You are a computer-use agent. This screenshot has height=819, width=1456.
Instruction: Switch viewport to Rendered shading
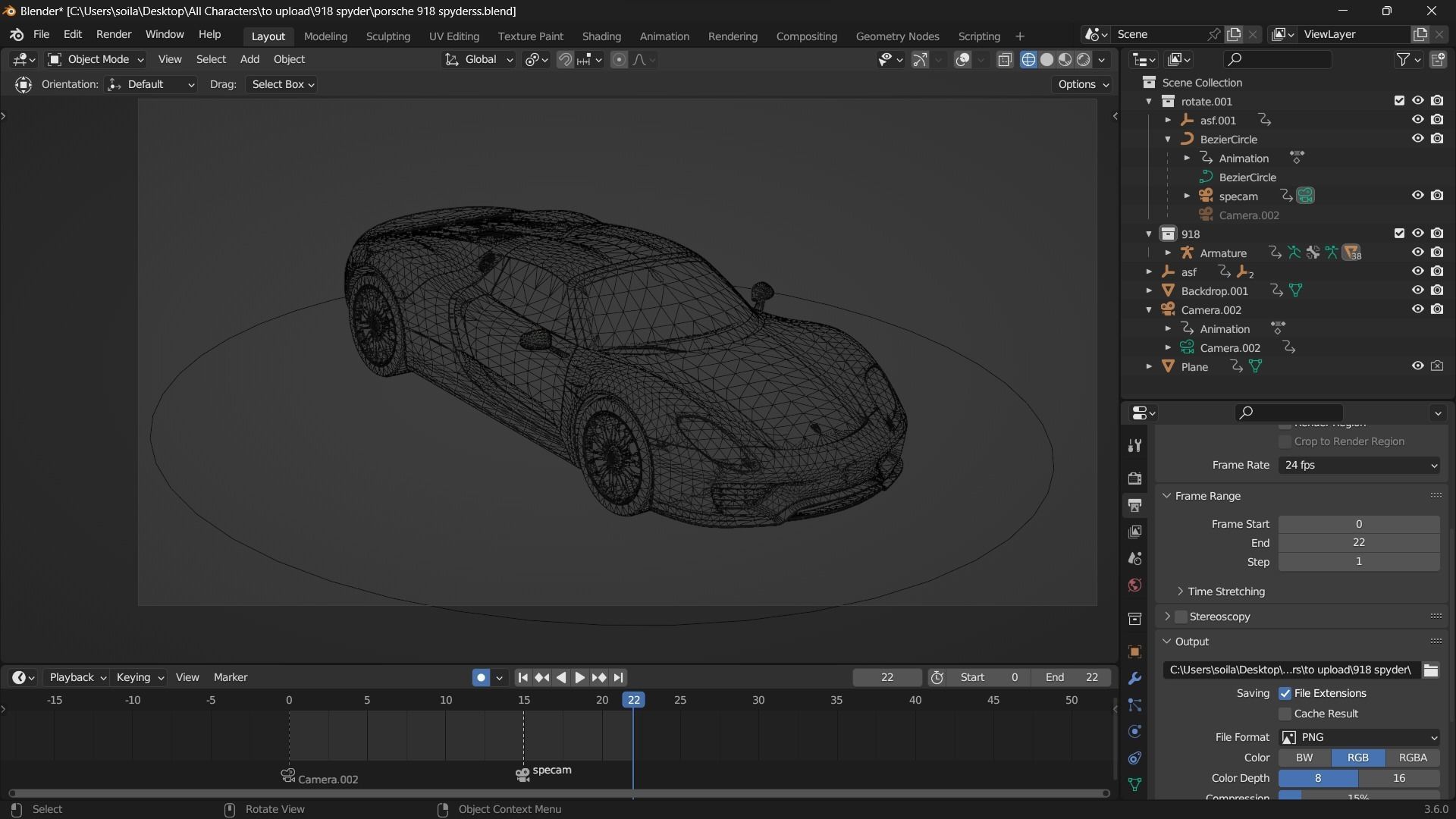coord(1084,60)
